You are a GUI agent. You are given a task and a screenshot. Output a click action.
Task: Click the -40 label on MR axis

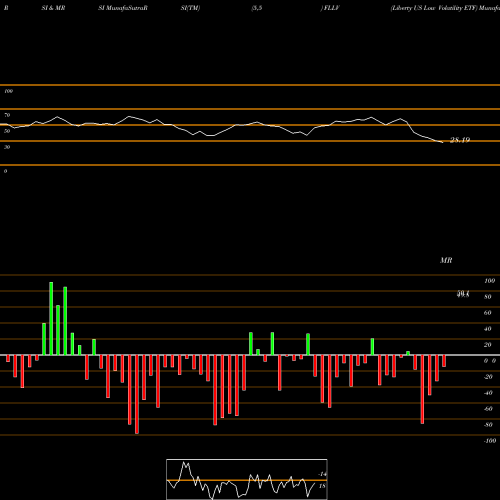coord(488,393)
